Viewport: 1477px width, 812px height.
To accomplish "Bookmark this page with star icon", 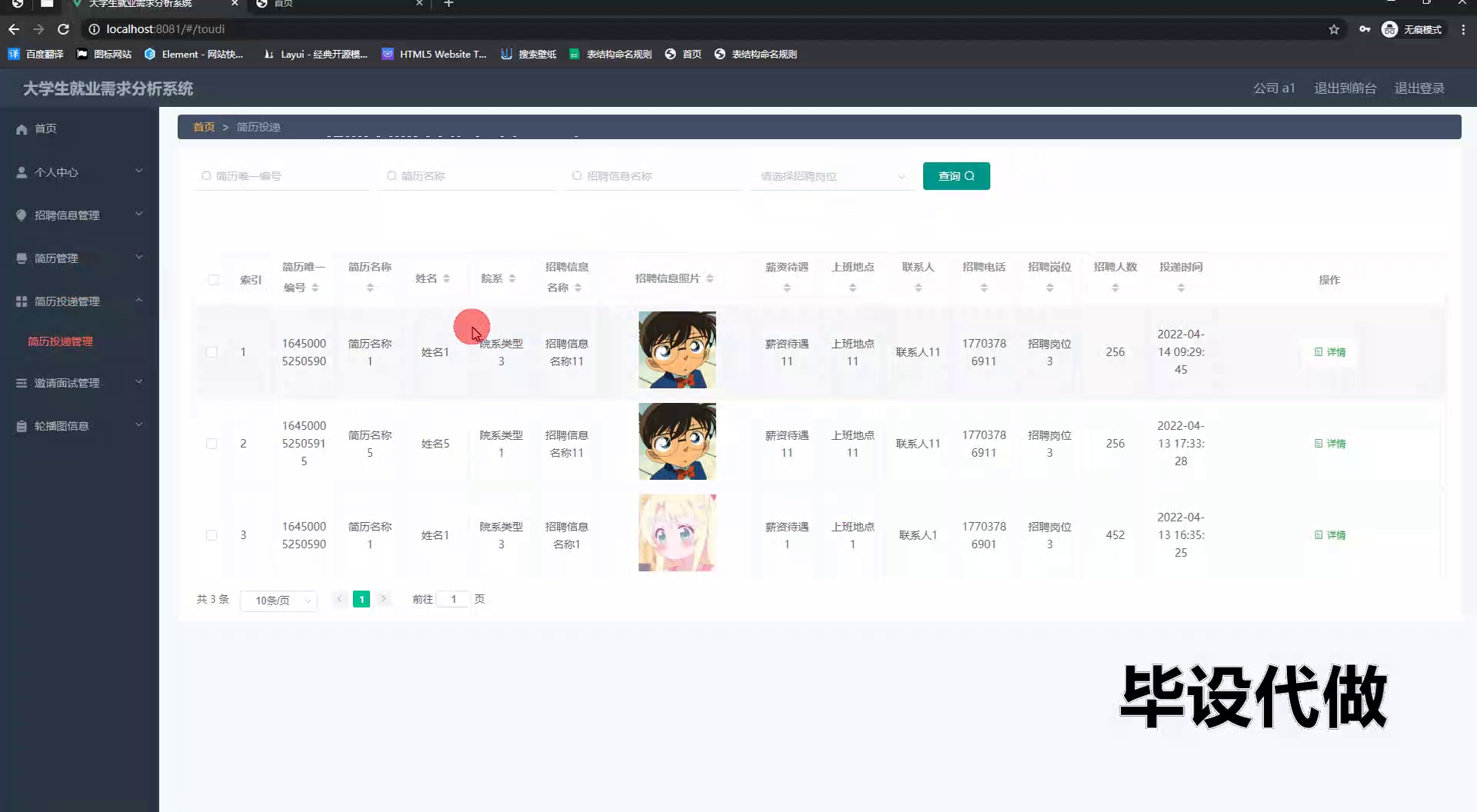I will coord(1334,29).
